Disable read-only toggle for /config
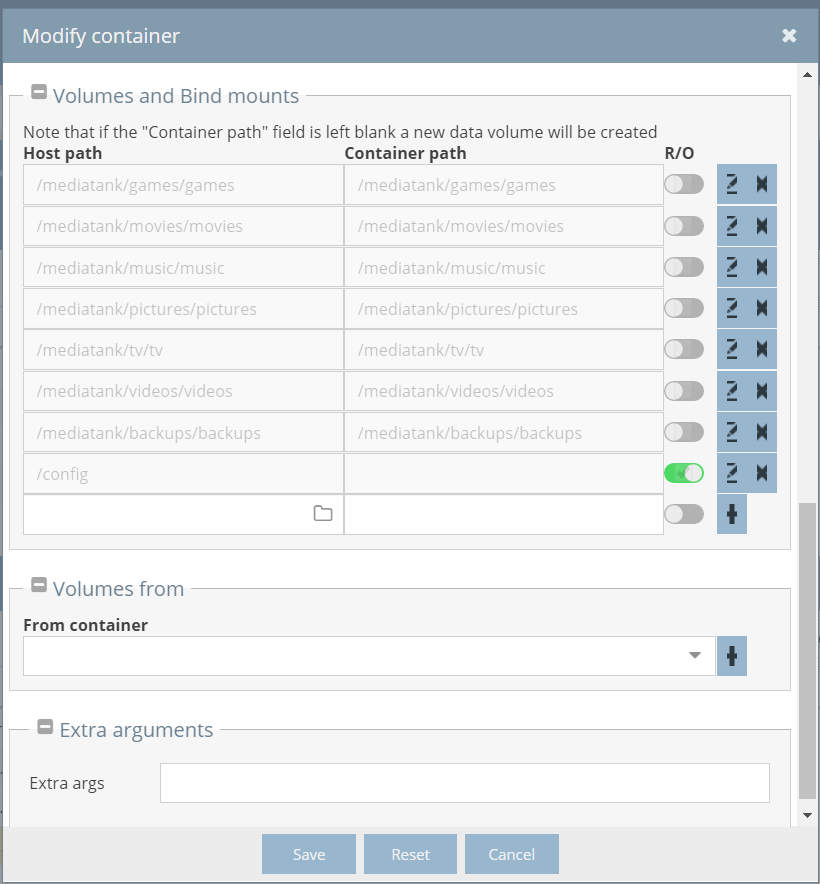This screenshot has width=820, height=884. tap(684, 474)
